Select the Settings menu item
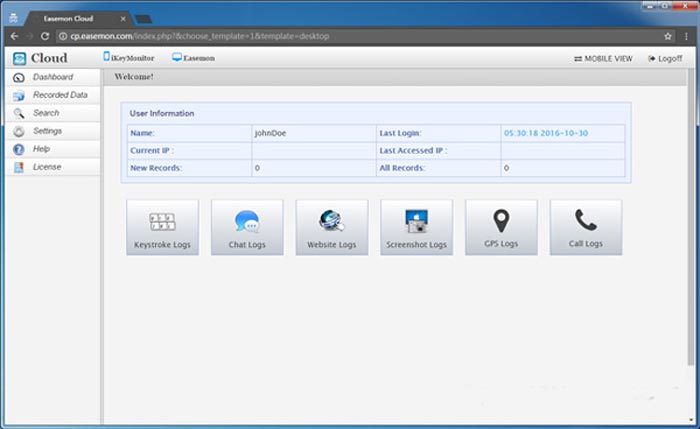This screenshot has height=429, width=700. point(53,131)
